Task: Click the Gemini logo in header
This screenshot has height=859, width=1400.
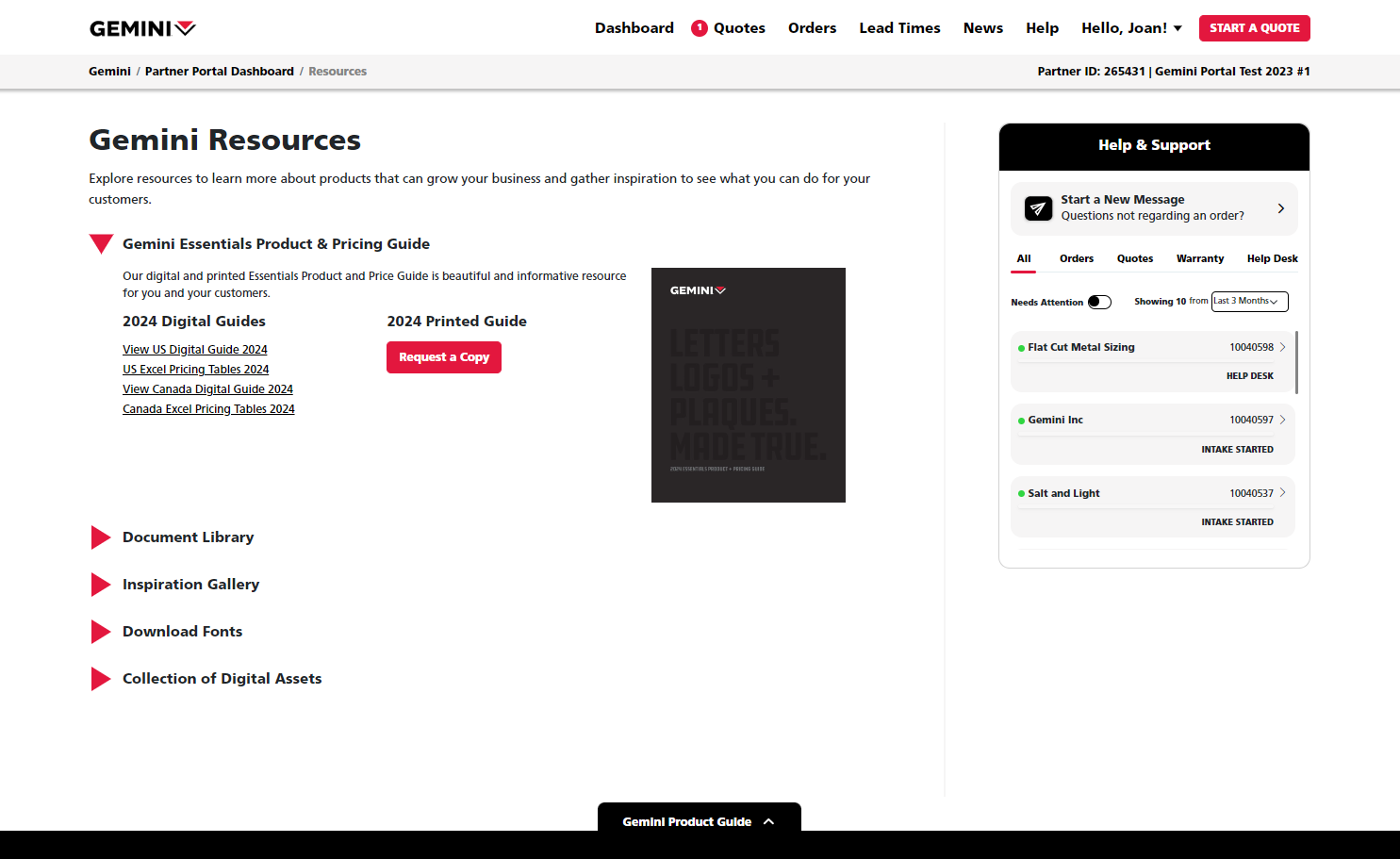Action: point(142,28)
